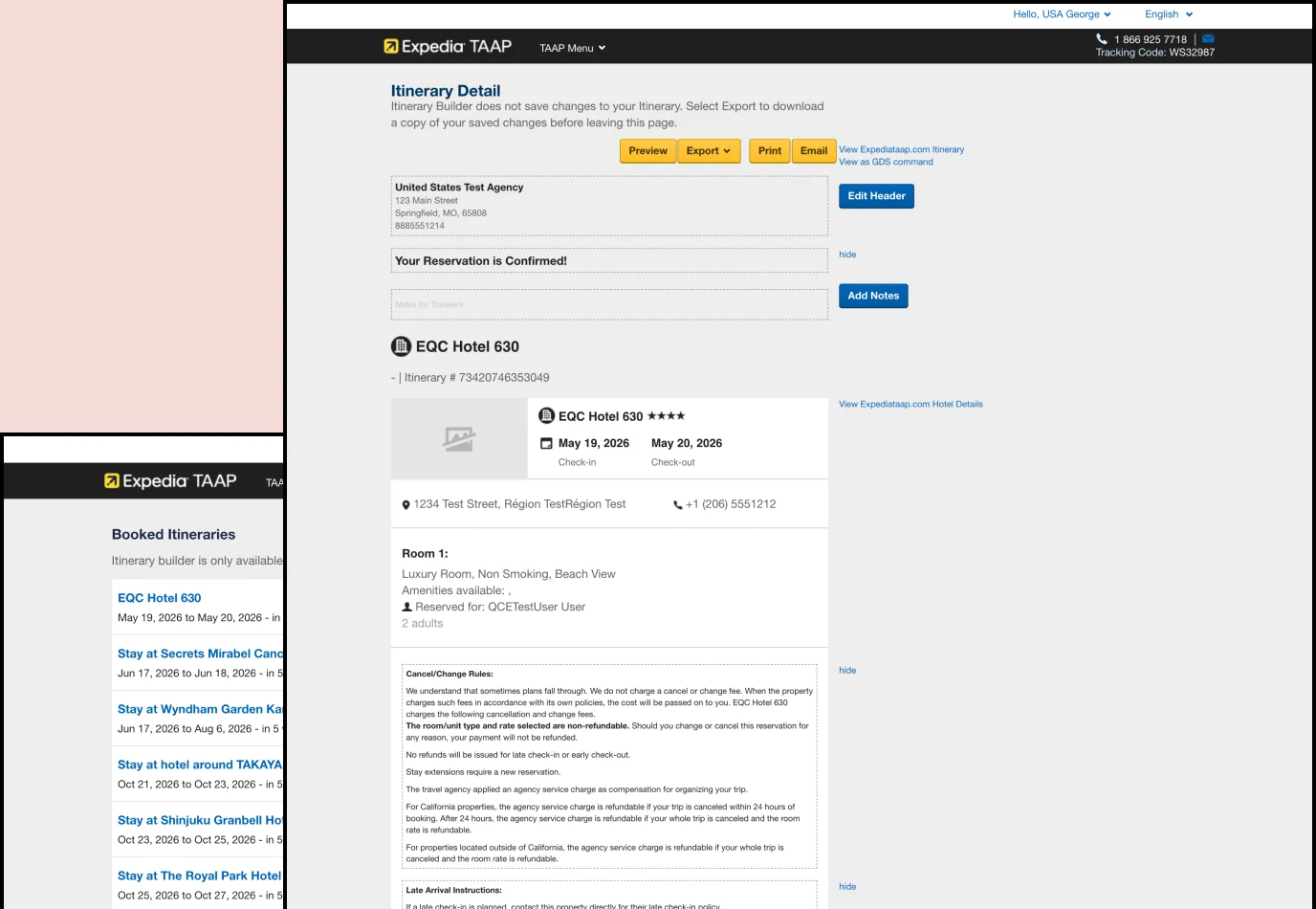This screenshot has width=1316, height=909.
Task: Open View Expediataap.com Itinerary link
Action: pyautogui.click(x=901, y=149)
